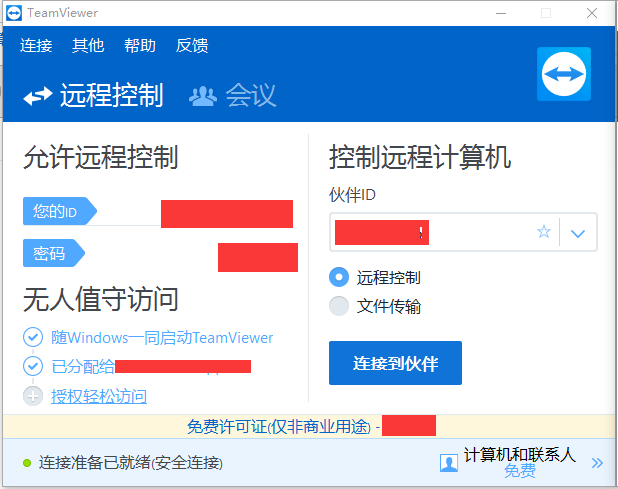618x489 pixels.
Task: Click the 连接到伙伴 button
Action: [x=395, y=363]
